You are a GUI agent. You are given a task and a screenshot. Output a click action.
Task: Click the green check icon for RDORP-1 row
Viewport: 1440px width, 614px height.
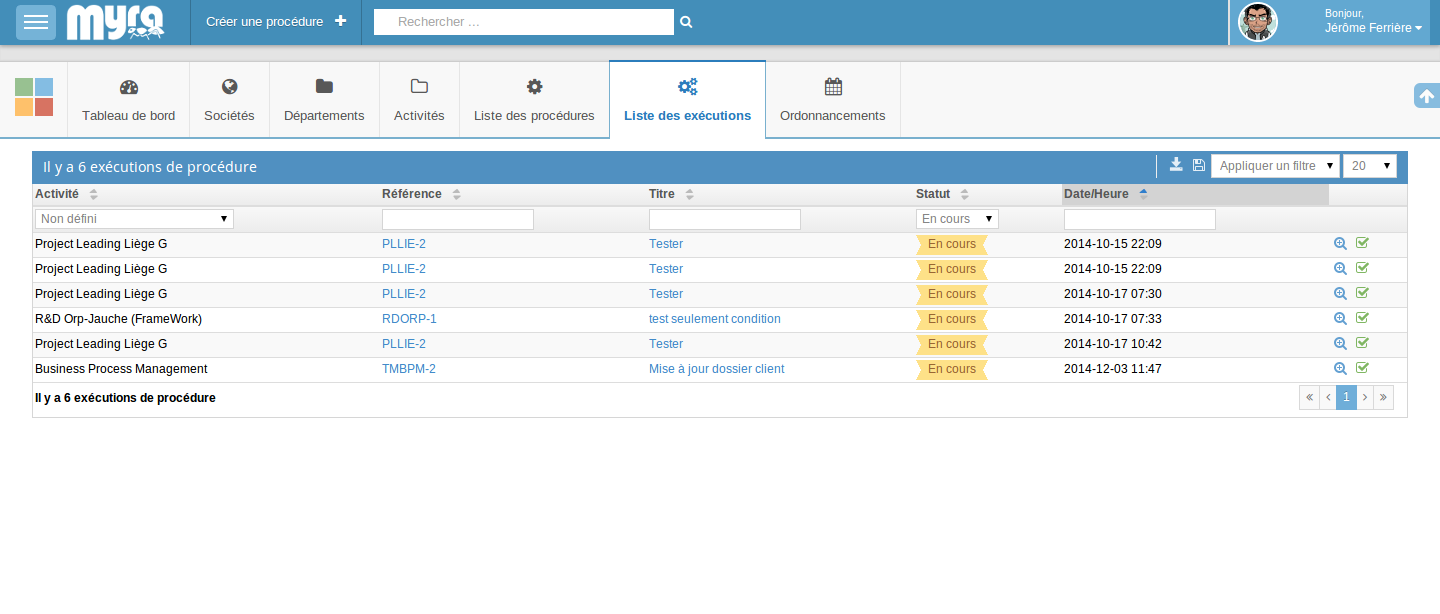pyautogui.click(x=1362, y=318)
